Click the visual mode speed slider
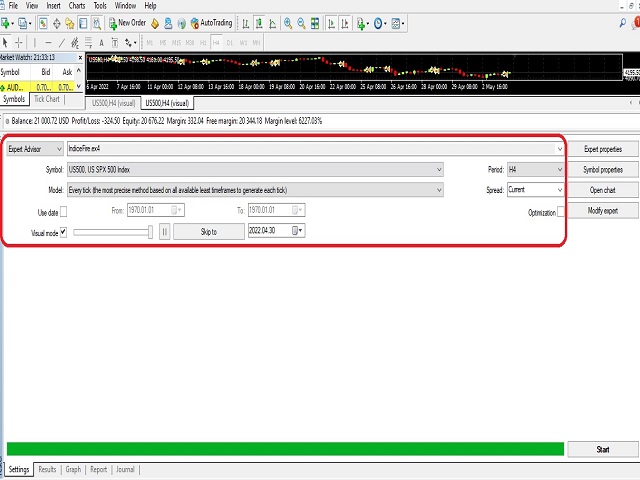Screen dimensions: 640x480 tap(113, 232)
